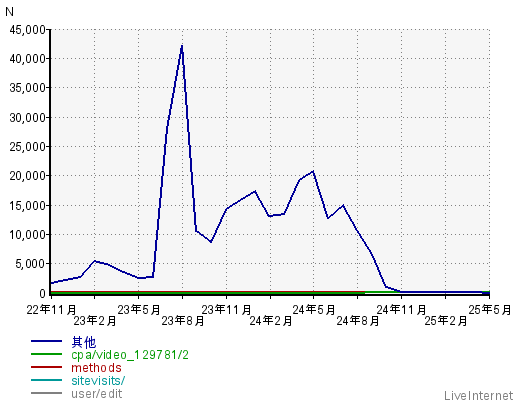Click the 23年11月 x-axis label

point(226,310)
